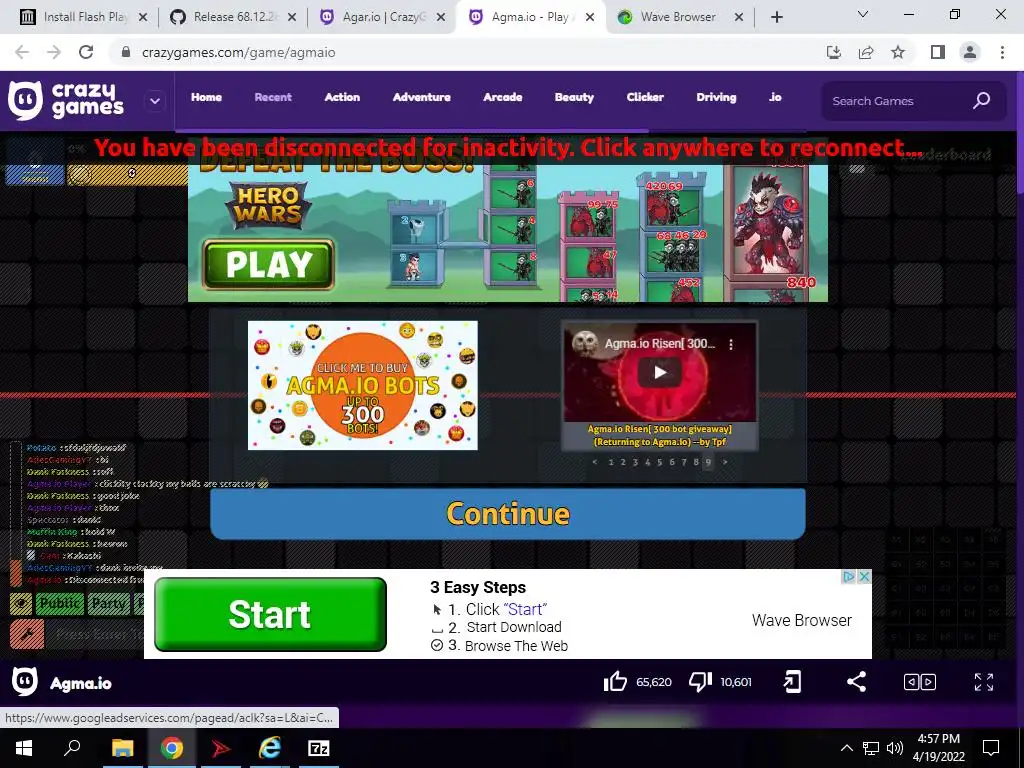Go to video page 3
This screenshot has height=768, width=1024.
tap(635, 462)
